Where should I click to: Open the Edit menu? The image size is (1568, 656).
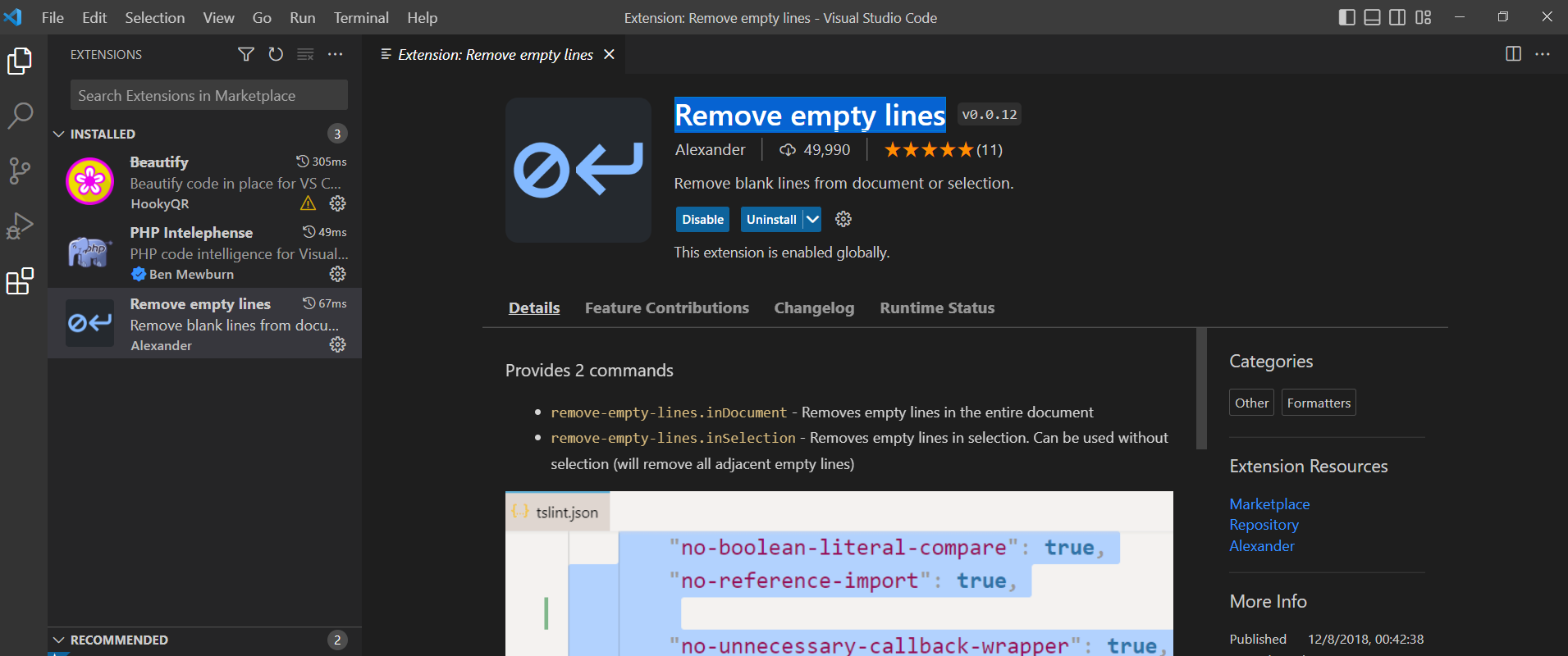[94, 17]
